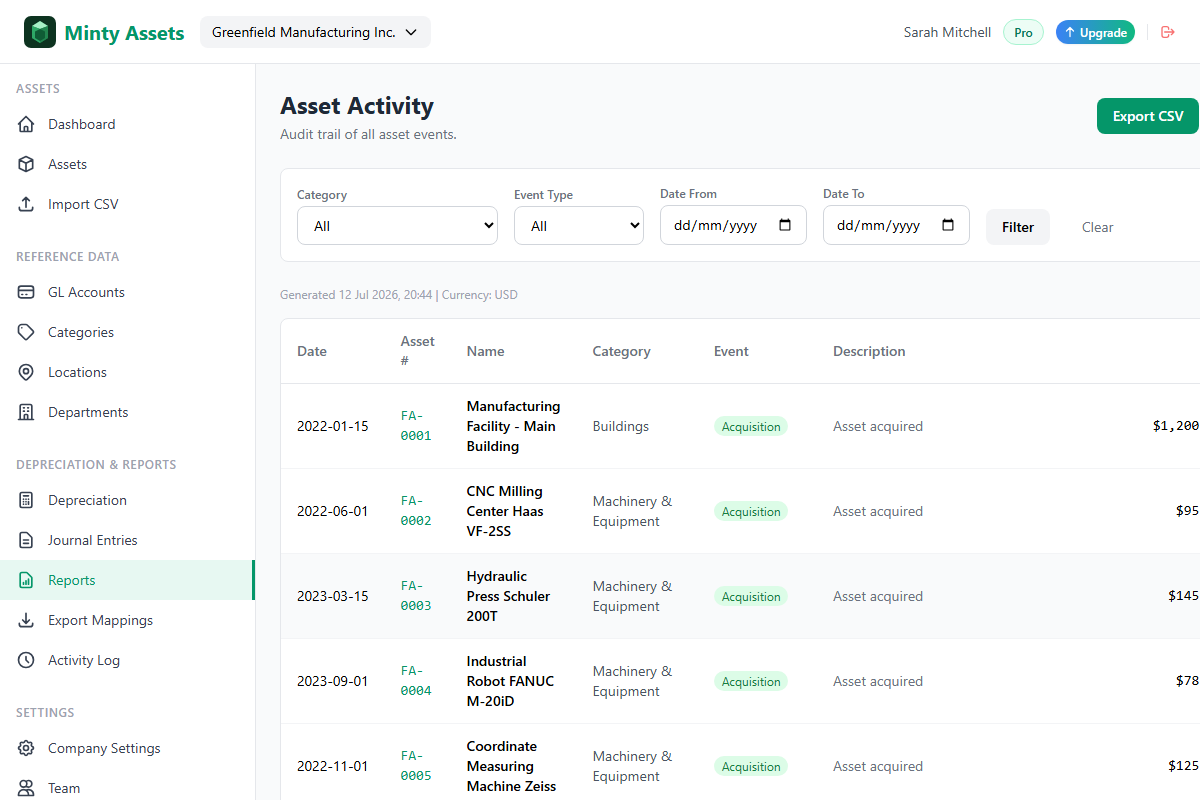The height and width of the screenshot is (800, 1200).
Task: Click the Date column header
Action: tap(312, 351)
